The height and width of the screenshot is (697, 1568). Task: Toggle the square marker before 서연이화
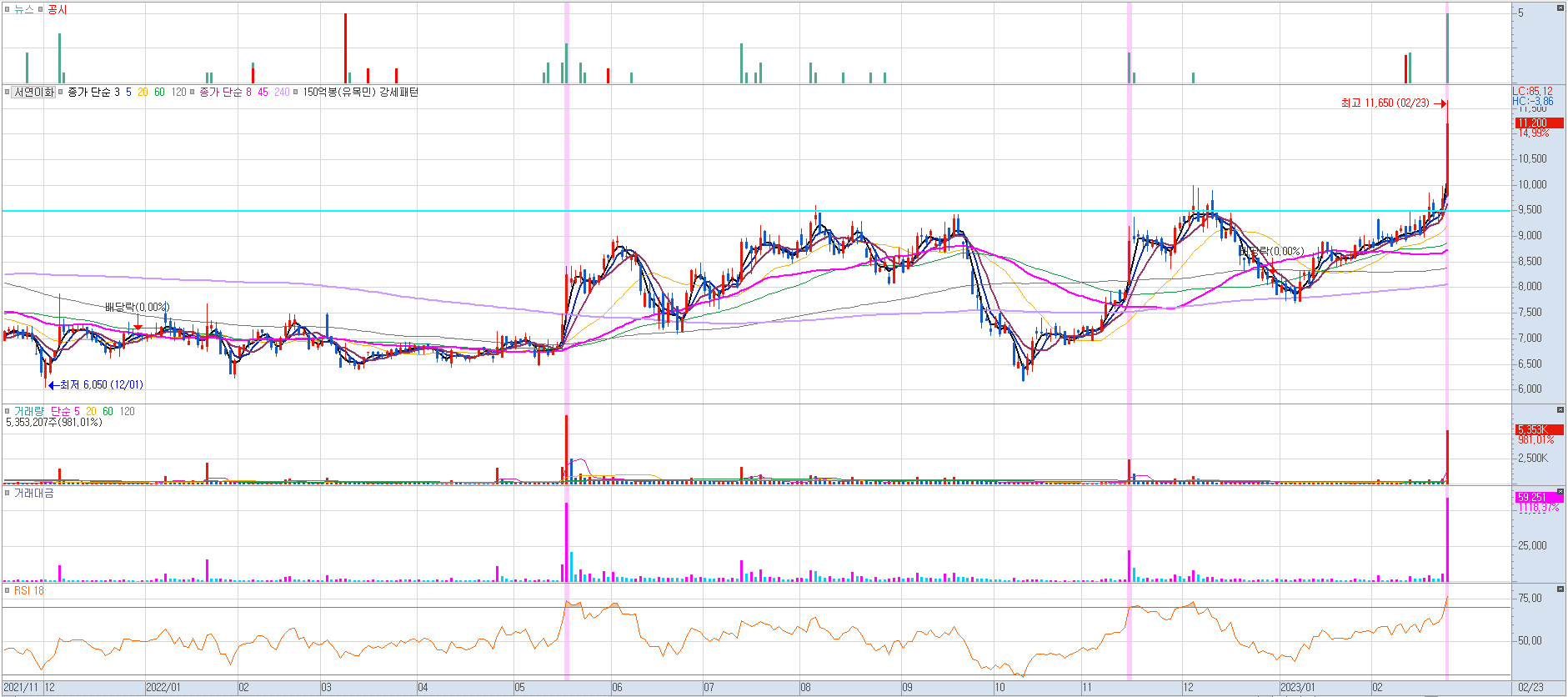pos(7,92)
